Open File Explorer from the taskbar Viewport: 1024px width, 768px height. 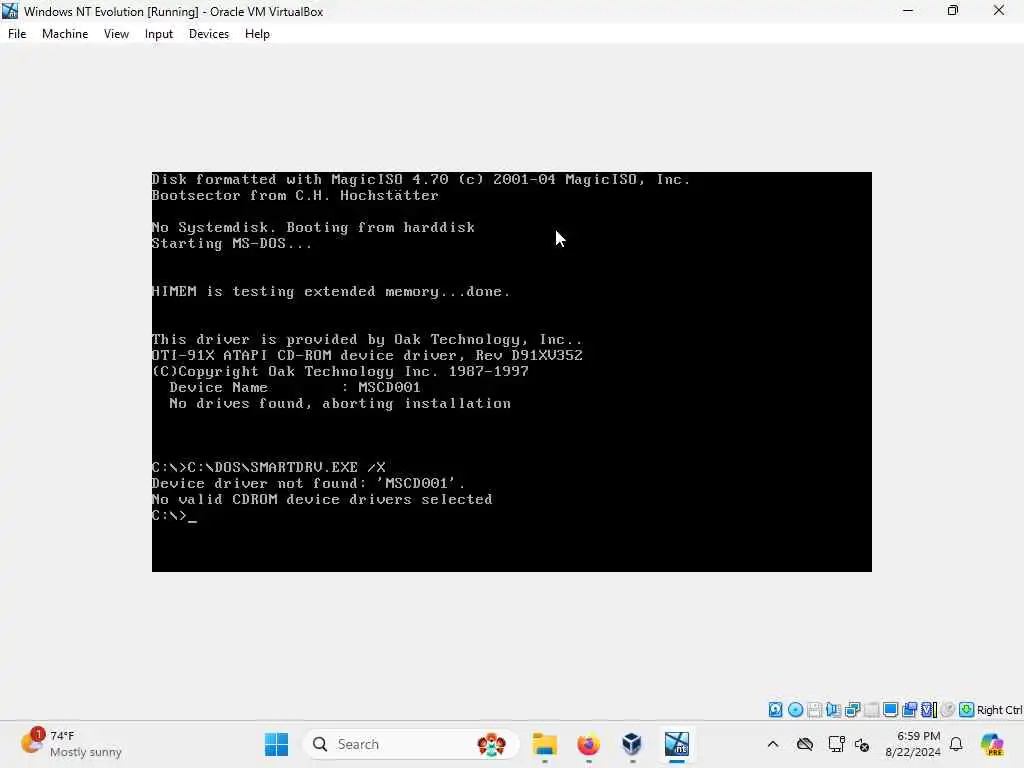(x=544, y=744)
